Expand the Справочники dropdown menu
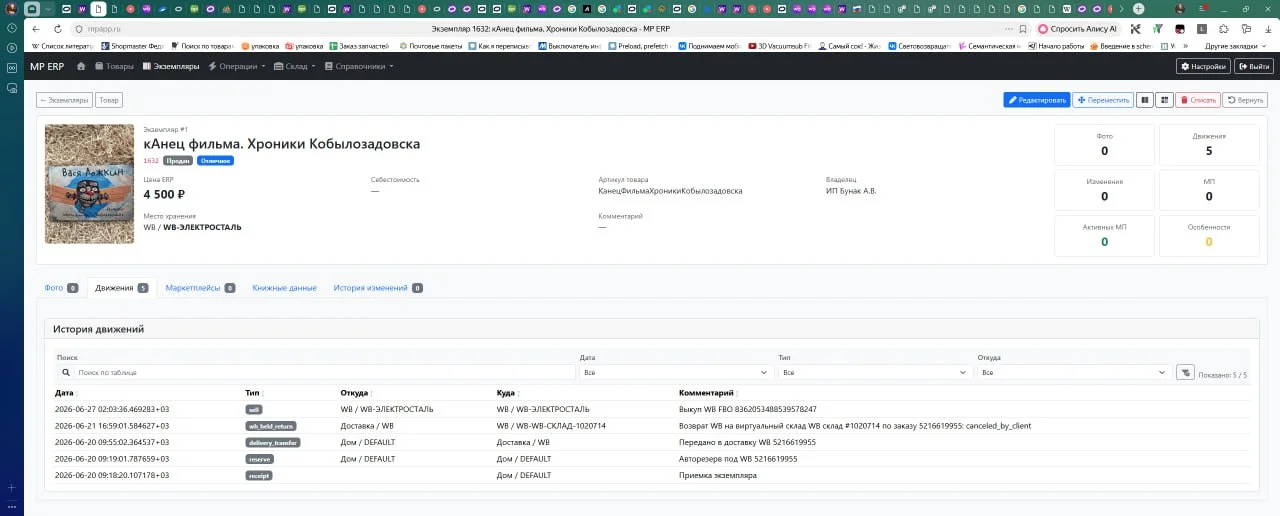1280x516 pixels. pos(359,67)
